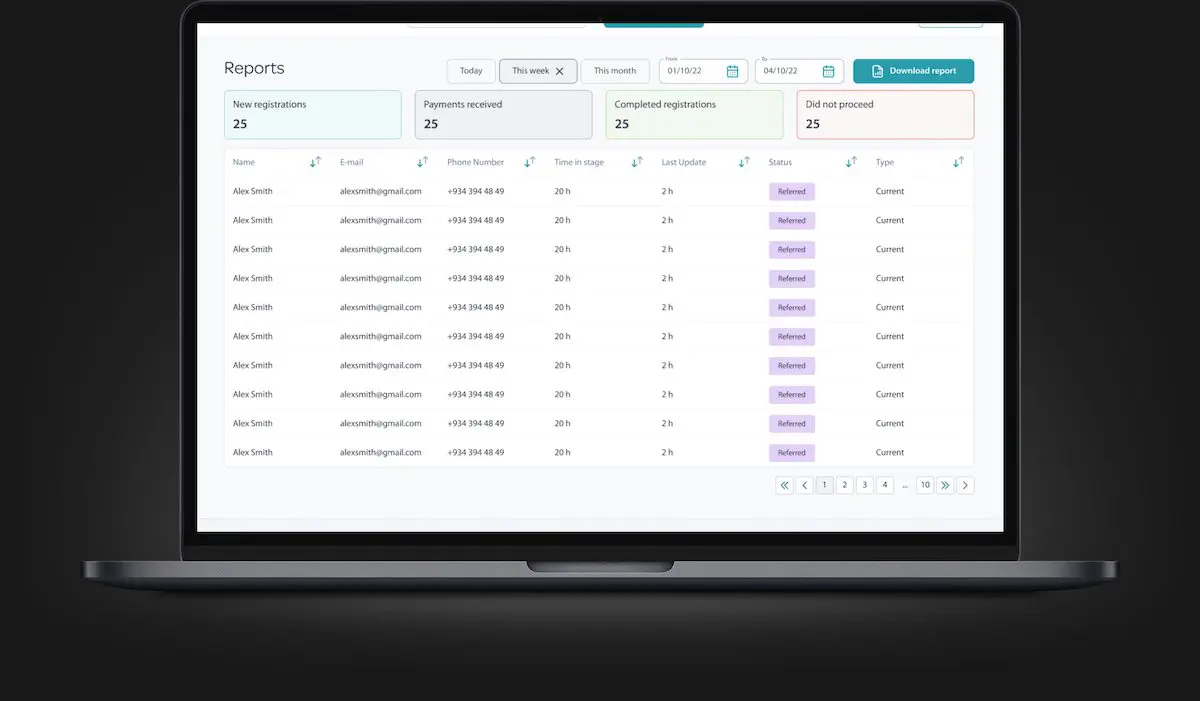Viewport: 1200px width, 701px height.
Task: Sort the Name column
Action: pyautogui.click(x=315, y=161)
